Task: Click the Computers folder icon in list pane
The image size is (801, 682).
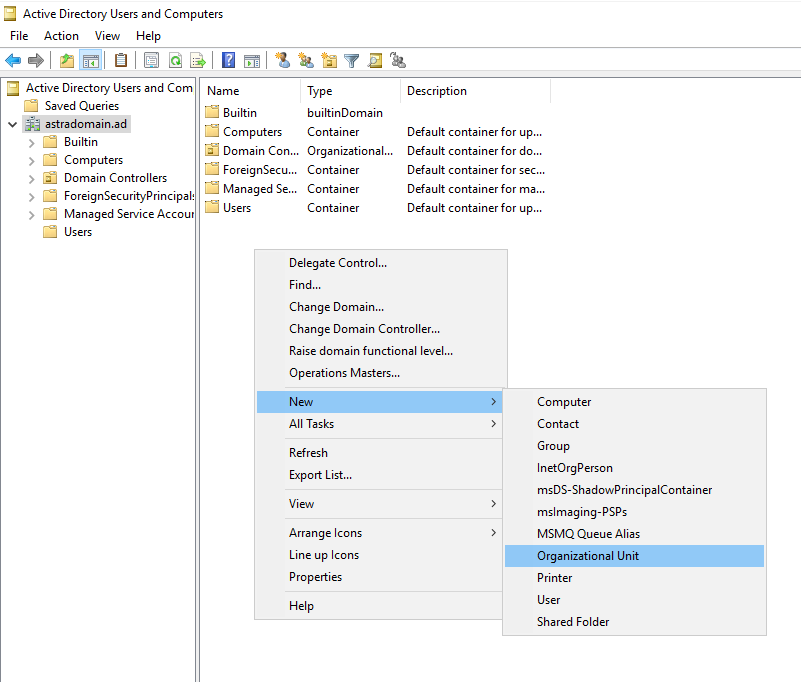Action: (212, 131)
